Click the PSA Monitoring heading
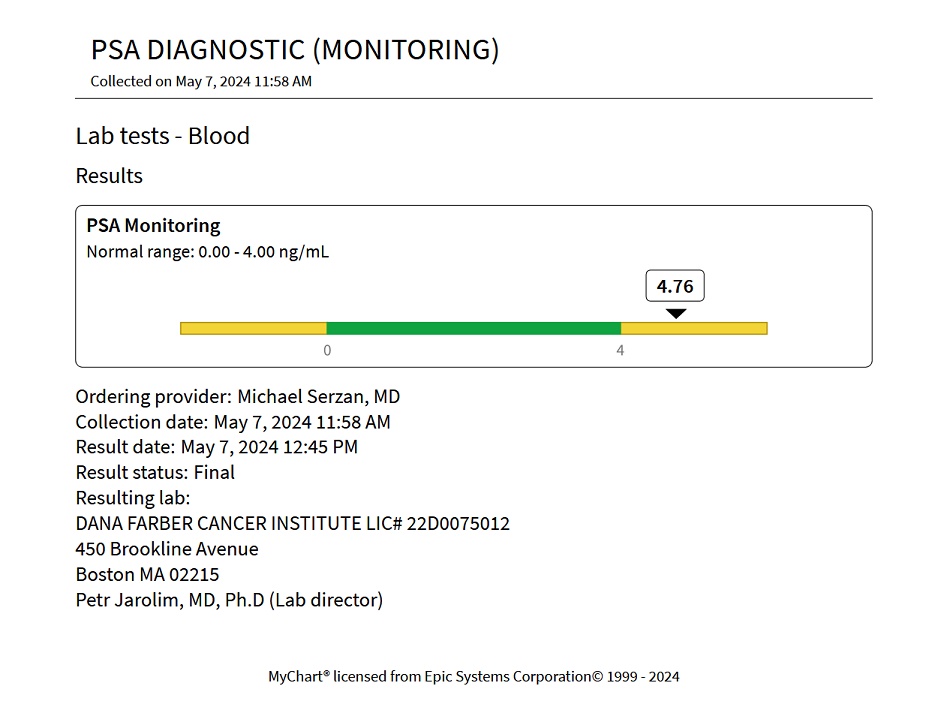The image size is (950, 701). (153, 226)
